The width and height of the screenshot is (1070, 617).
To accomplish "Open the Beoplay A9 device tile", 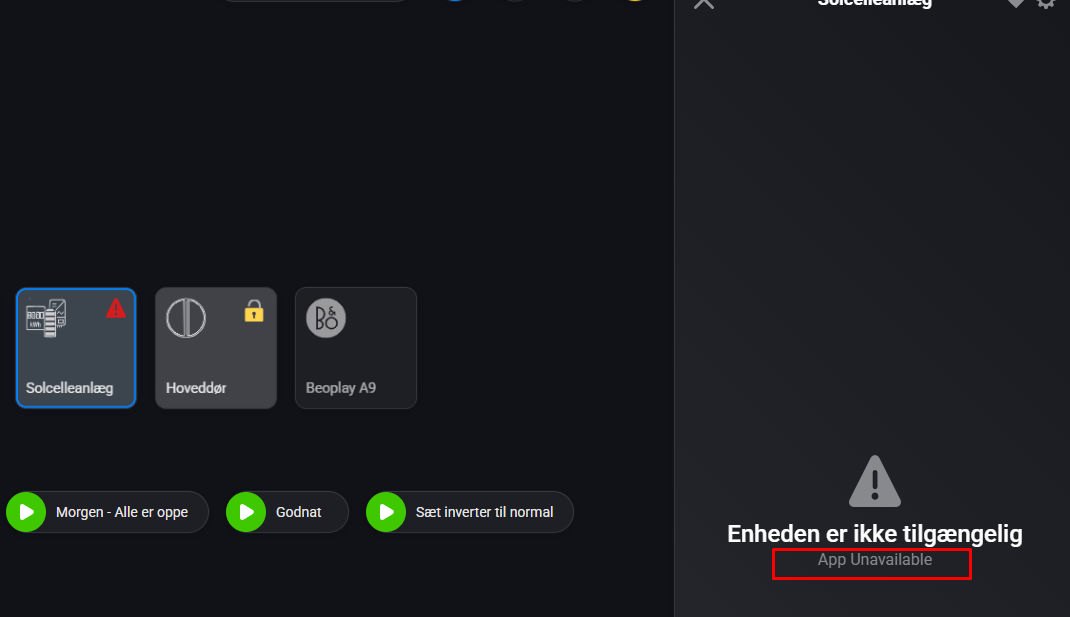I will [x=356, y=348].
